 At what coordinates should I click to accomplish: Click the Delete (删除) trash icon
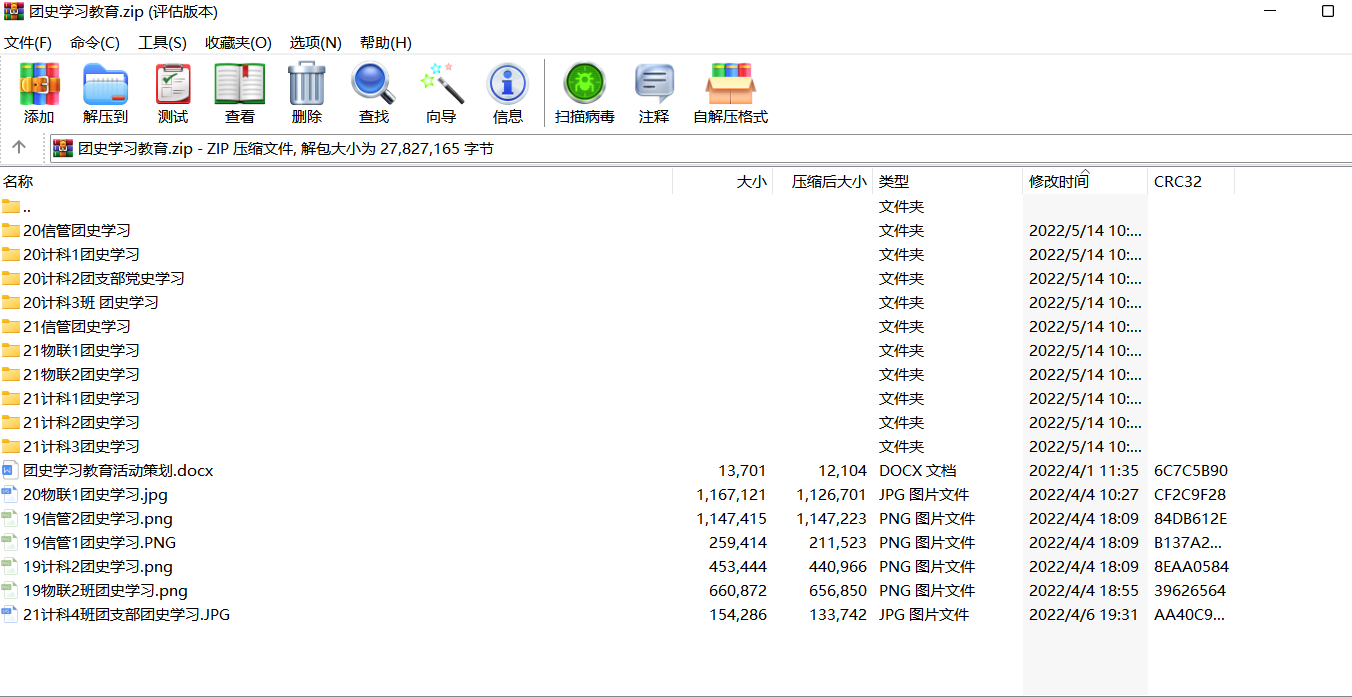tap(306, 93)
